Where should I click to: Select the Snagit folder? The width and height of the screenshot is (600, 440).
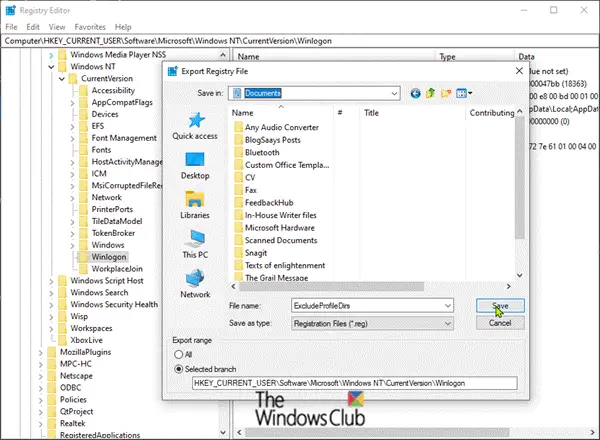coord(251,253)
